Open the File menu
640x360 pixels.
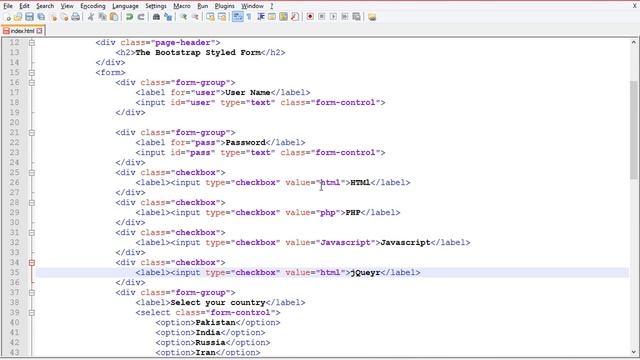8,6
